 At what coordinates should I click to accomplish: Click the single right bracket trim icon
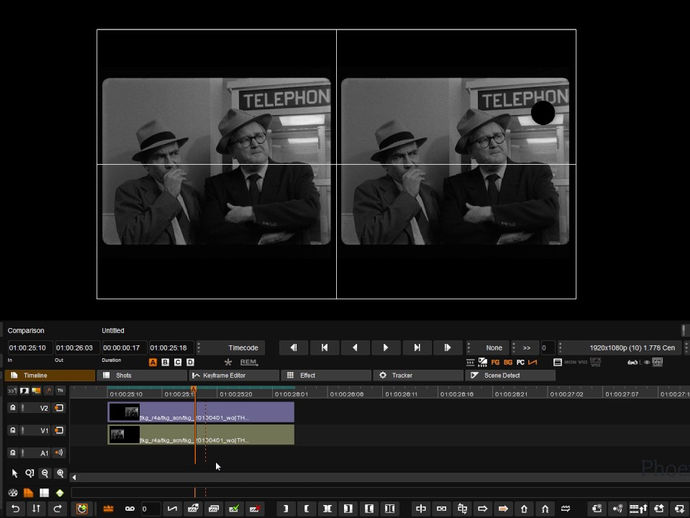(286, 509)
